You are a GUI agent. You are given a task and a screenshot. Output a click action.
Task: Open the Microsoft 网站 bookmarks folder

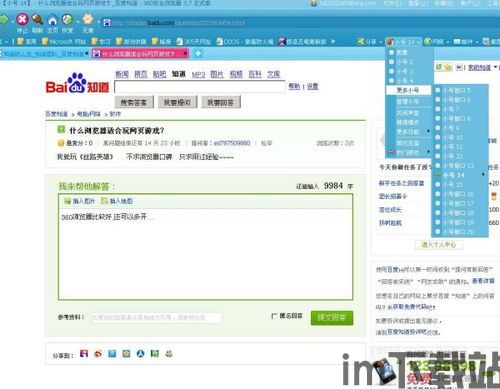click(x=64, y=42)
